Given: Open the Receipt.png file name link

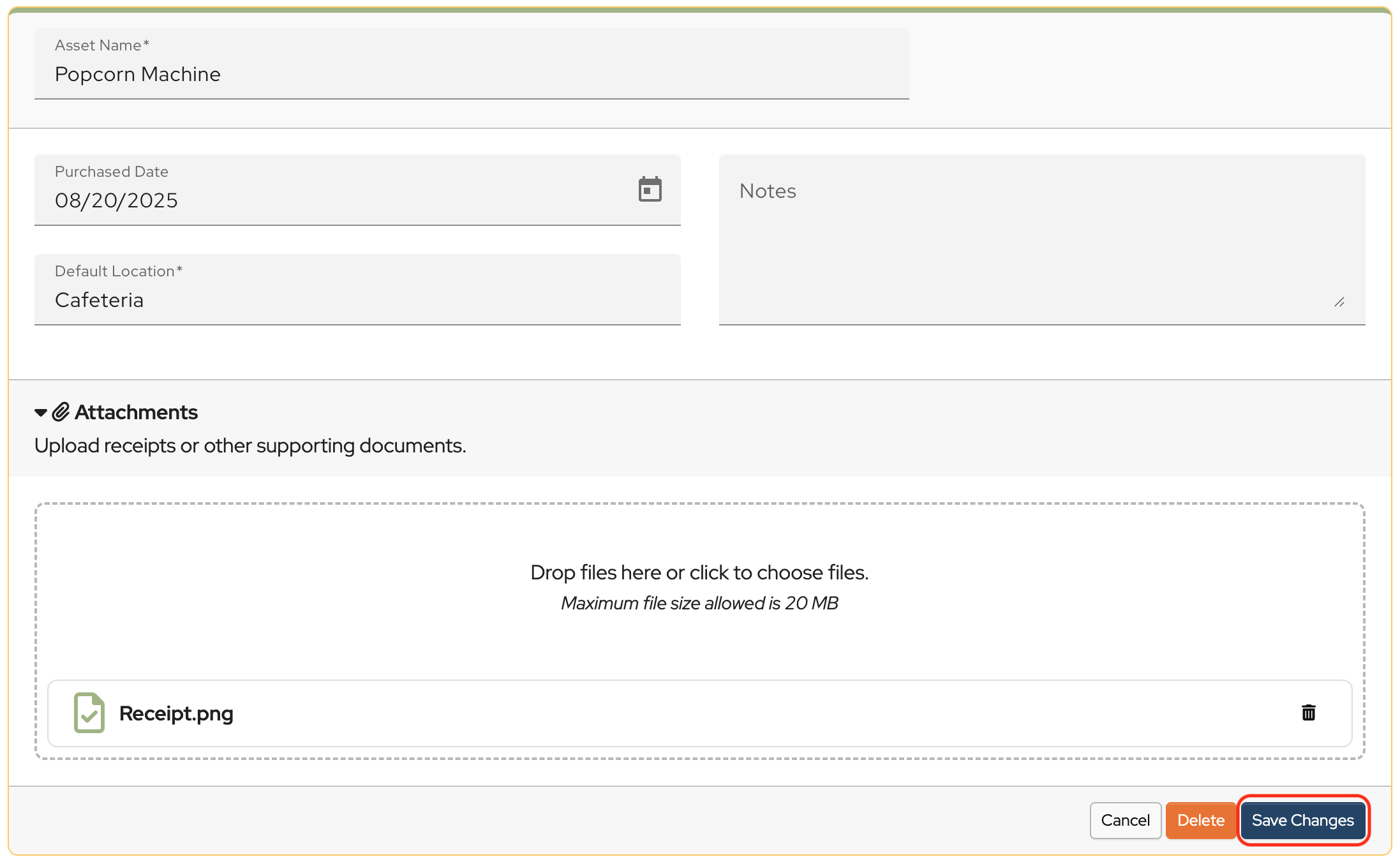Looking at the screenshot, I should pyautogui.click(x=176, y=713).
